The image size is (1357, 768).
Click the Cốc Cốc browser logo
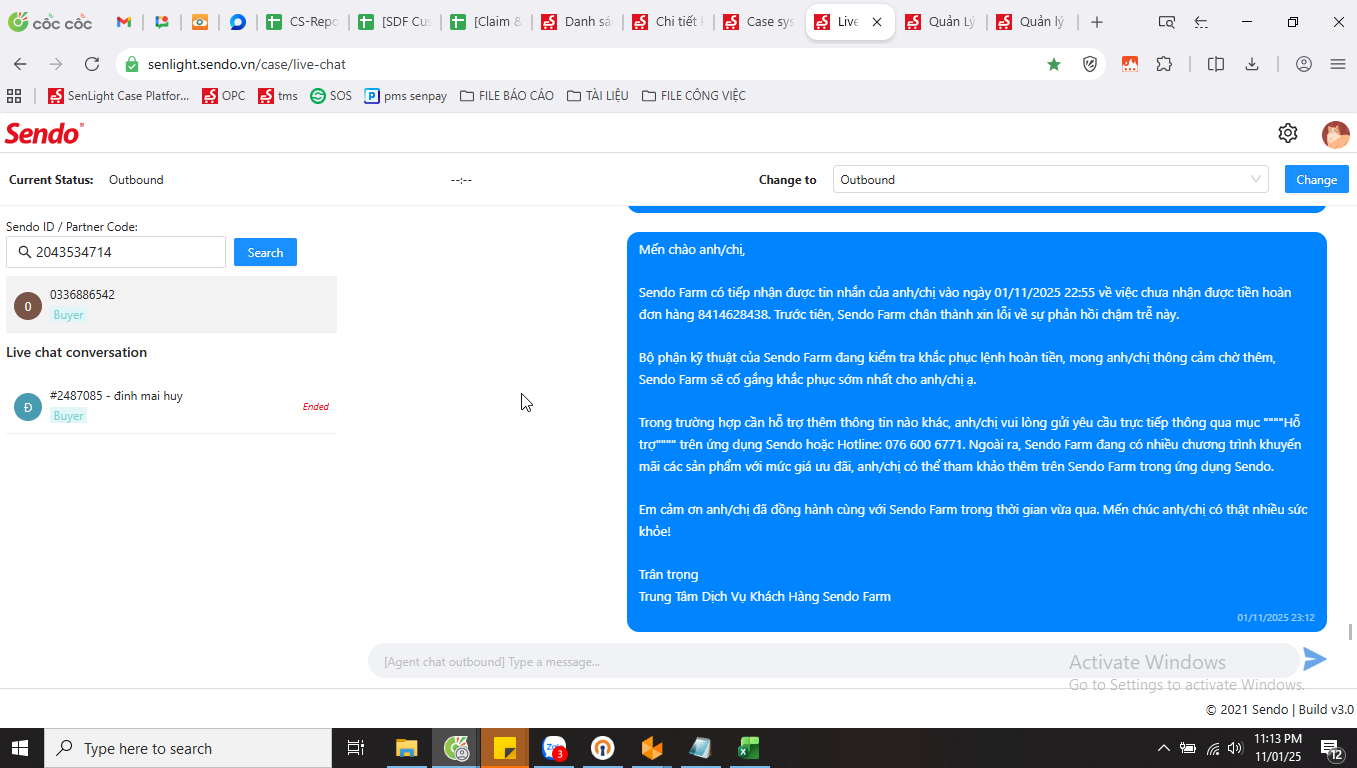[x=50, y=22]
